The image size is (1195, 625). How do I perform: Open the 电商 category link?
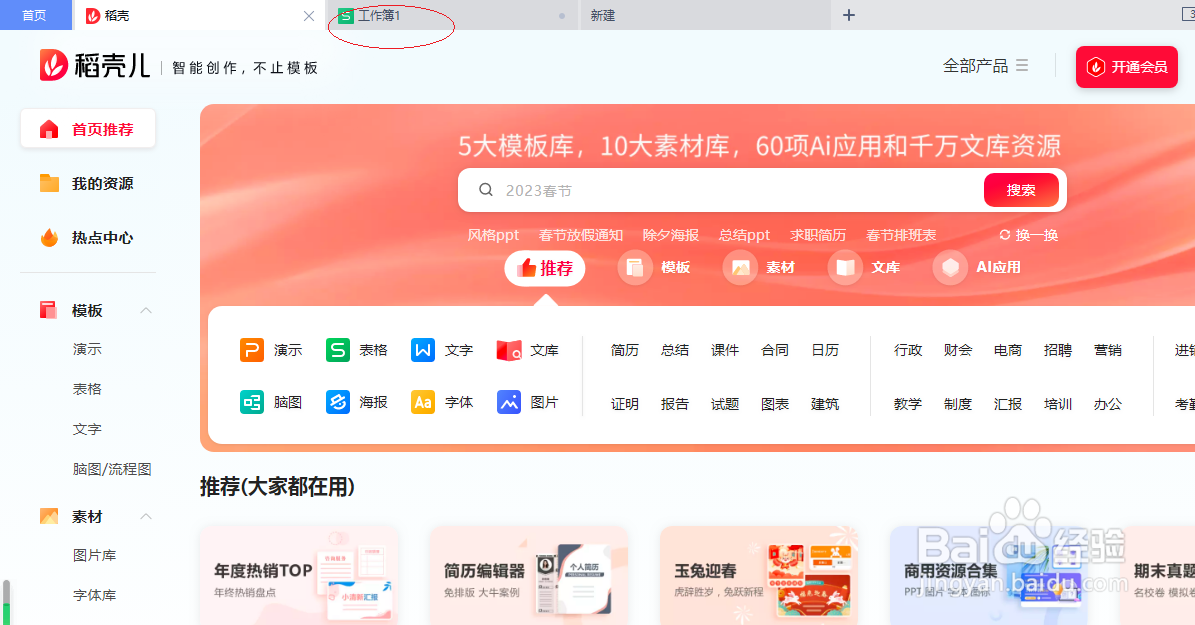(x=1008, y=350)
